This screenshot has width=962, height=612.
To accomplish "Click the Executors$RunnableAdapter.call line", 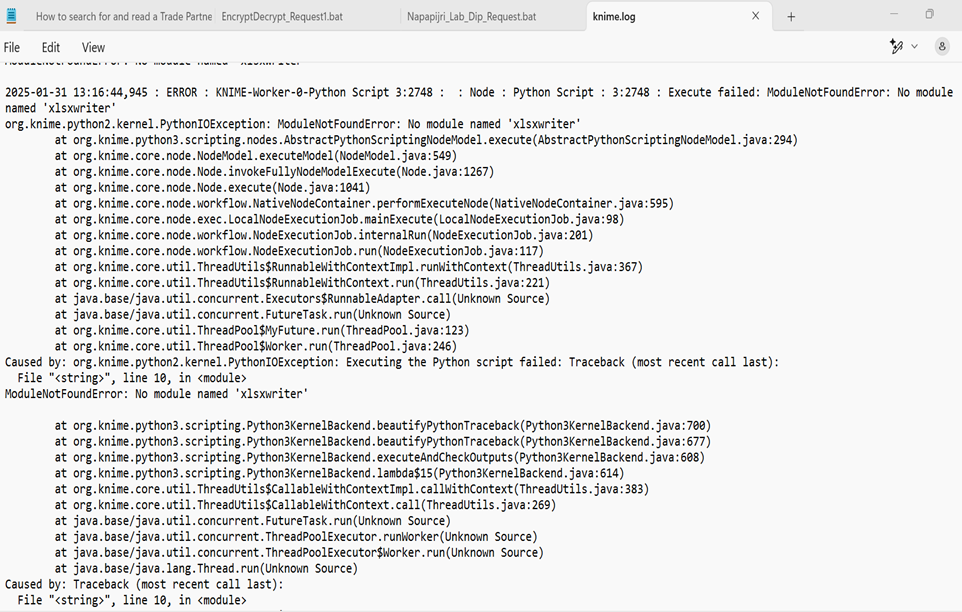I will click(x=302, y=299).
